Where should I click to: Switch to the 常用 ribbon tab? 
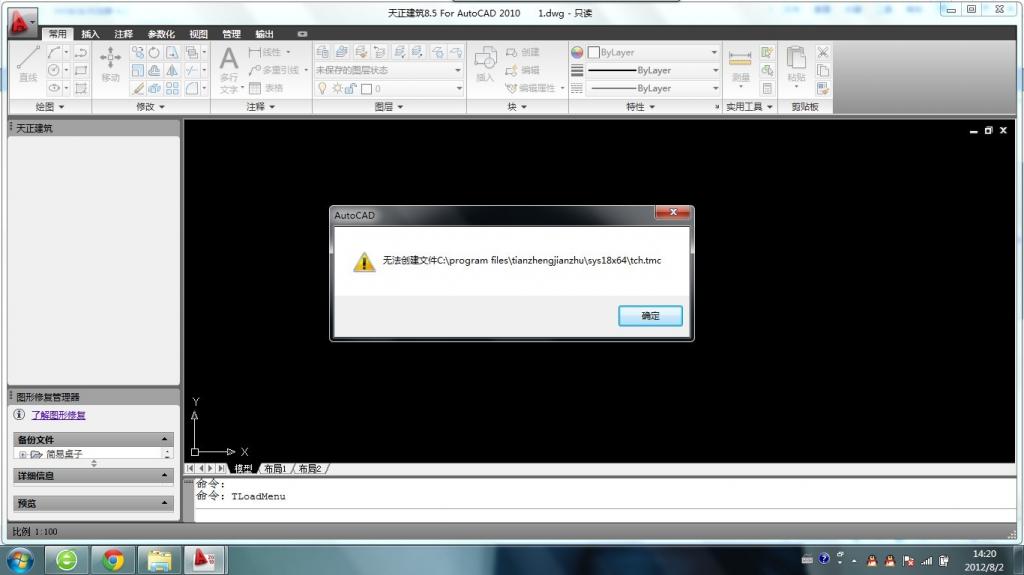(x=57, y=34)
